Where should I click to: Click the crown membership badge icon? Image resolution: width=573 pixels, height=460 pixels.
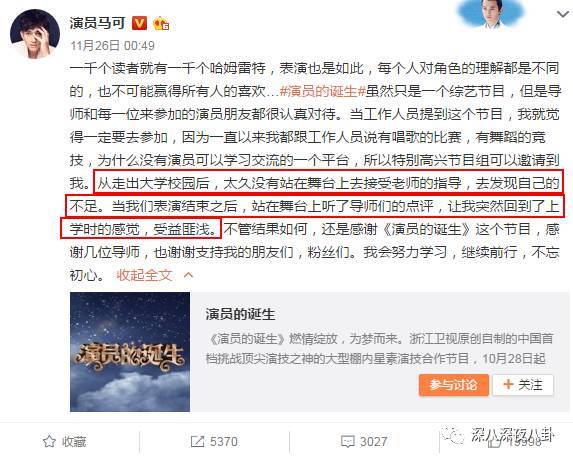161,23
